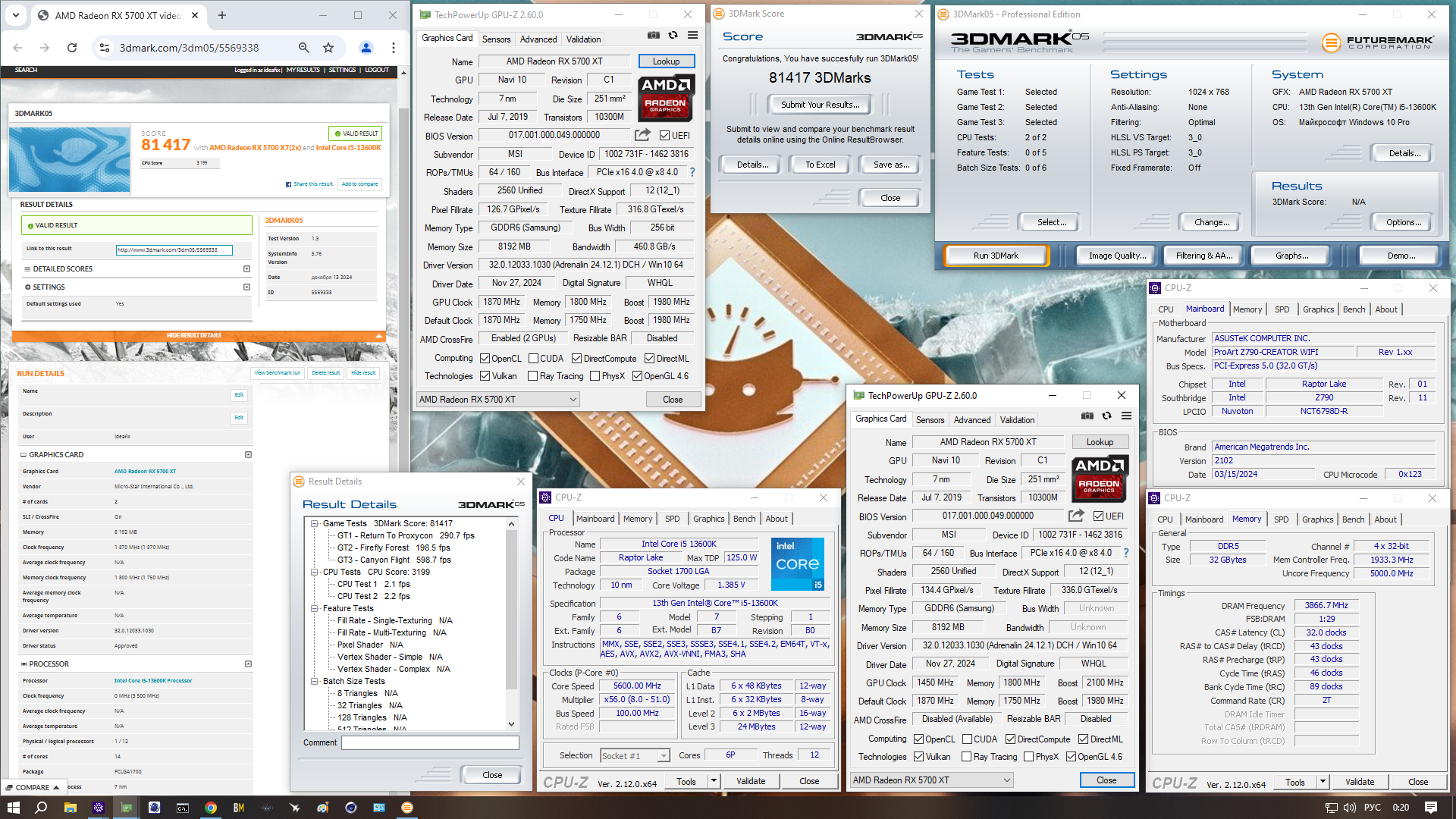Image resolution: width=1456 pixels, height=819 pixels.
Task: Open Windows notification center icon
Action: click(1430, 807)
